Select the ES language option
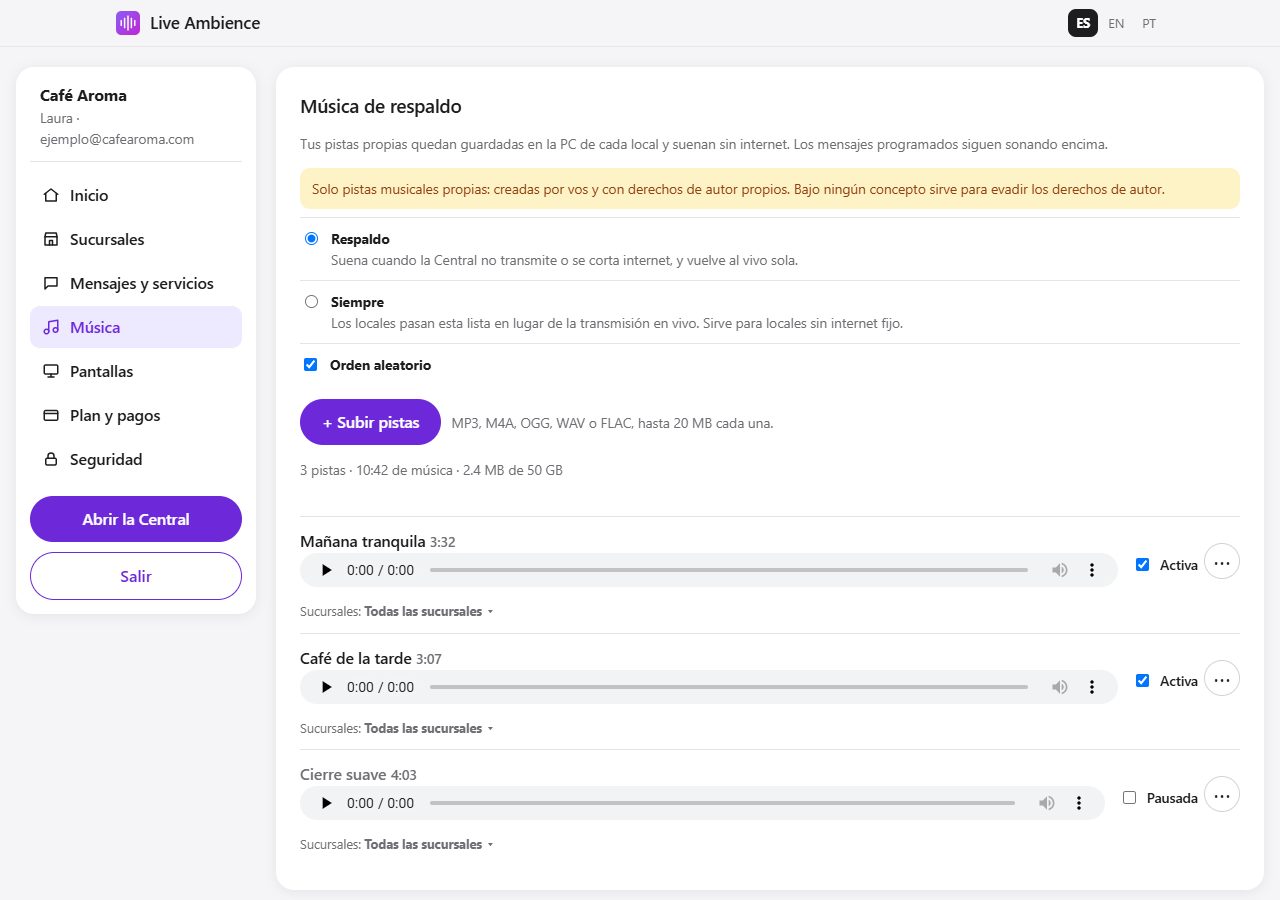1280x900 pixels. click(1083, 23)
